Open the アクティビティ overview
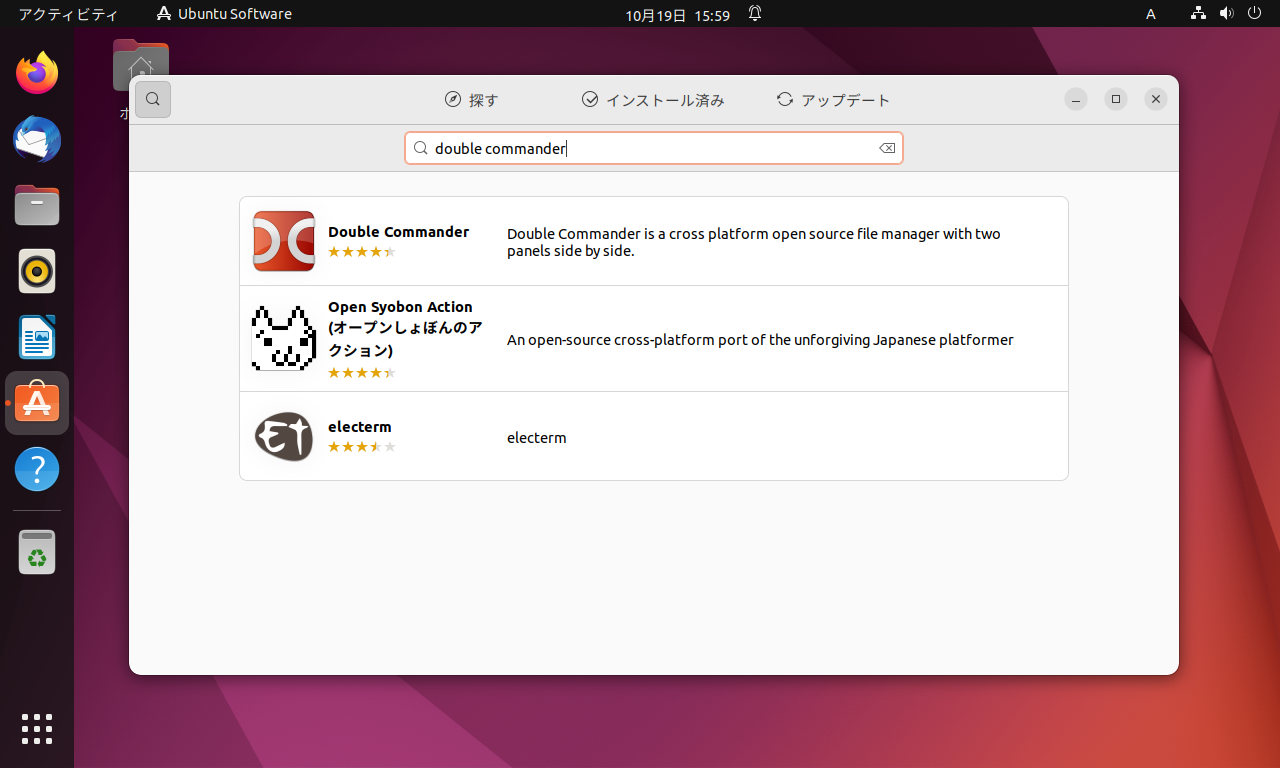The height and width of the screenshot is (768, 1280). (x=68, y=14)
